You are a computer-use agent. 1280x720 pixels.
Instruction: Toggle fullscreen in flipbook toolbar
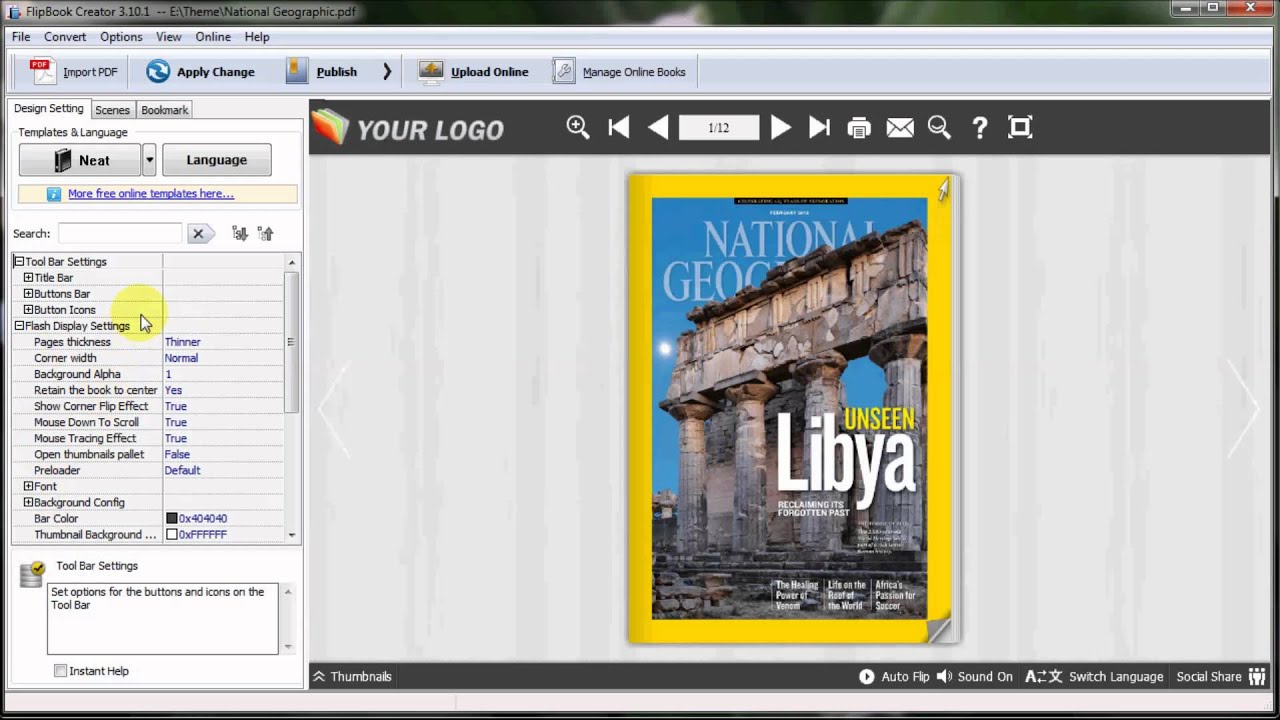click(1020, 127)
